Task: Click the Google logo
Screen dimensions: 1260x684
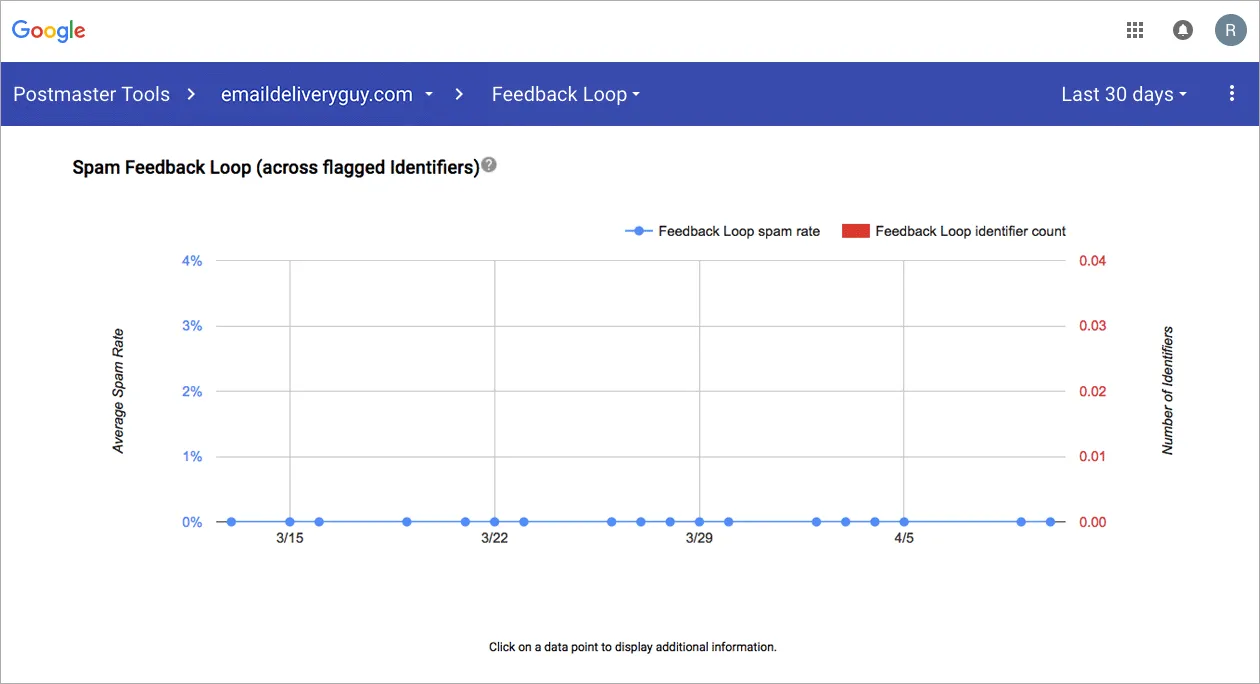Action: tap(49, 31)
